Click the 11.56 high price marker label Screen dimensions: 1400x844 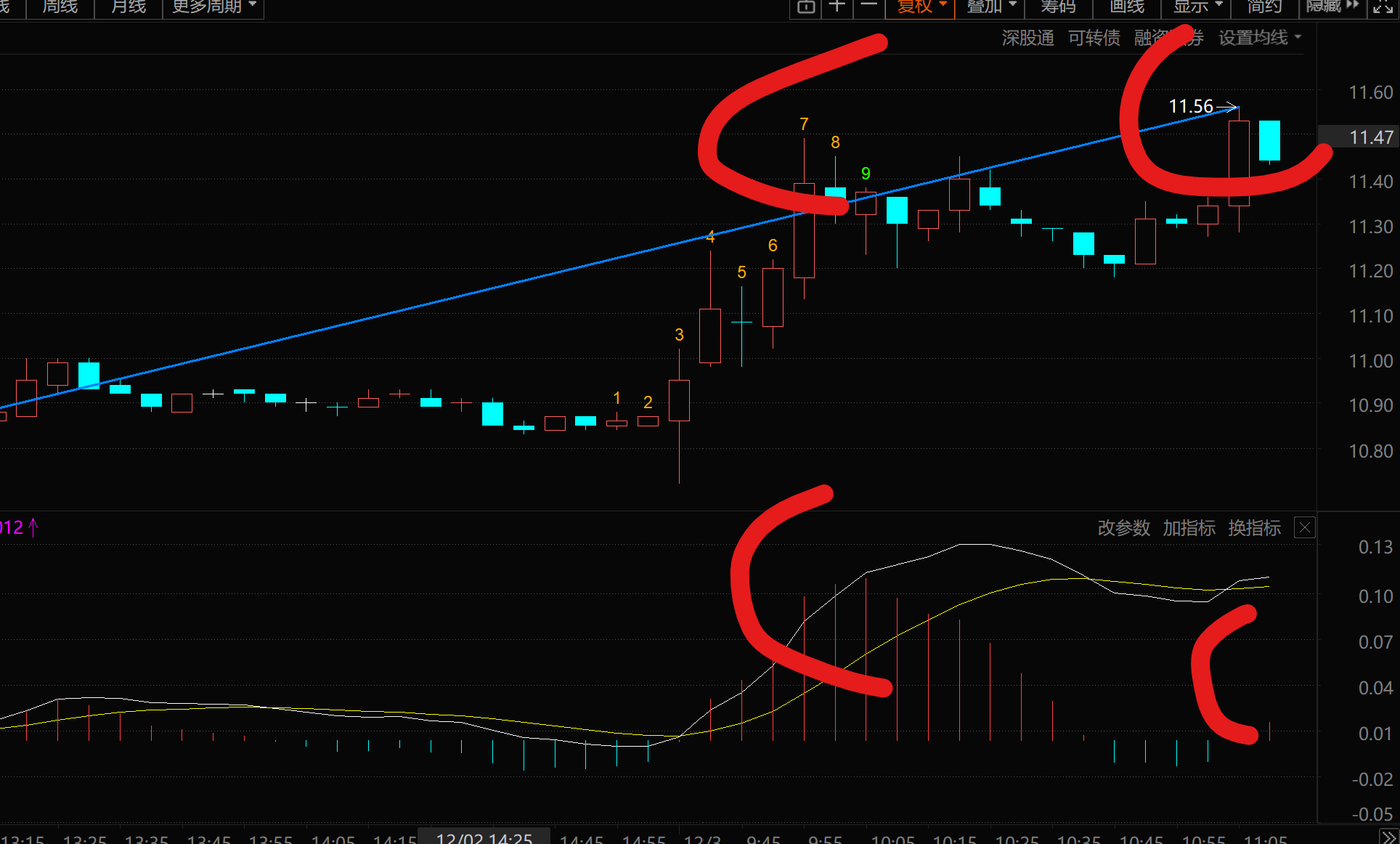1191,107
